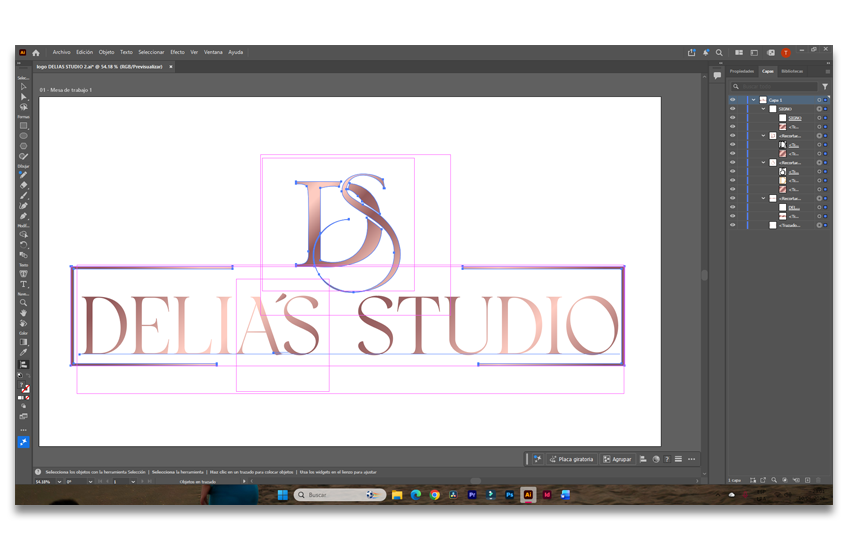Open the Share icon at top right
This screenshot has height=550, width=850.
691,53
